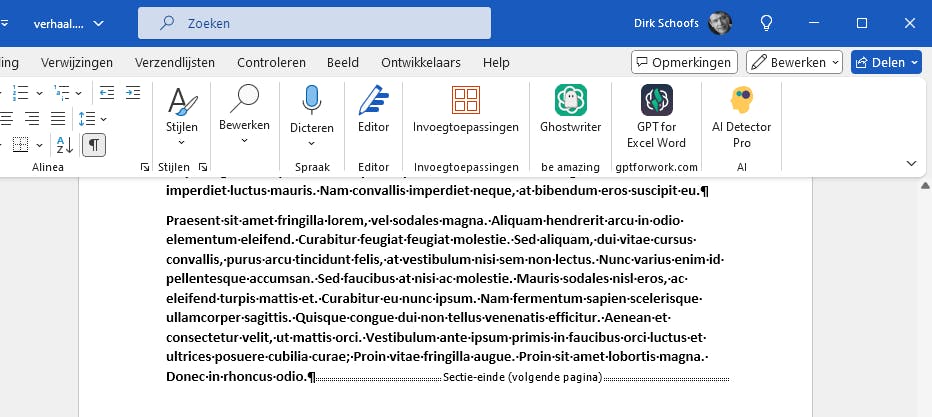Sort paragraphs with the A-Z sort icon
The width and height of the screenshot is (932, 417).
click(64, 145)
